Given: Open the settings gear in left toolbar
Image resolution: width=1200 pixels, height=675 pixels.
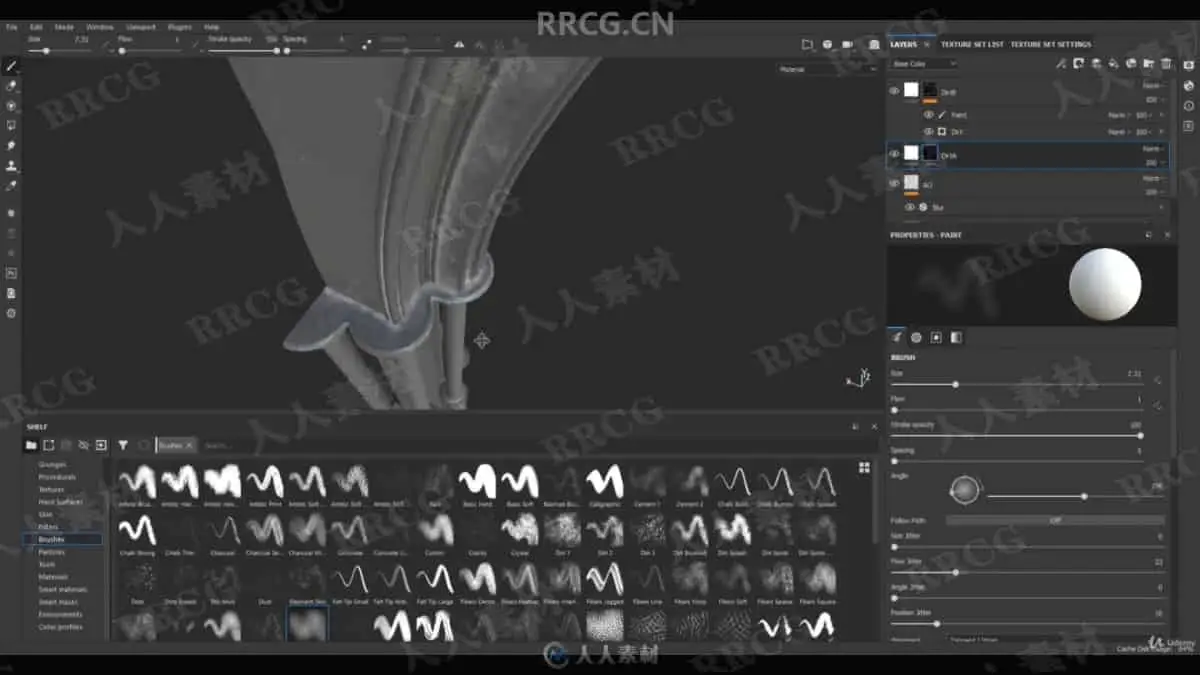Looking at the screenshot, I should click(11, 313).
